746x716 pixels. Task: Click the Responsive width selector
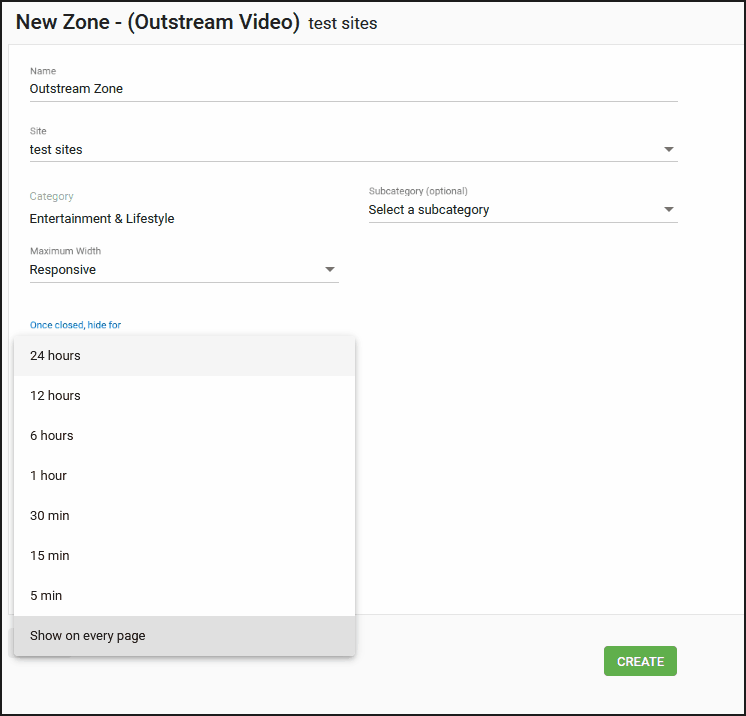[x=184, y=270]
